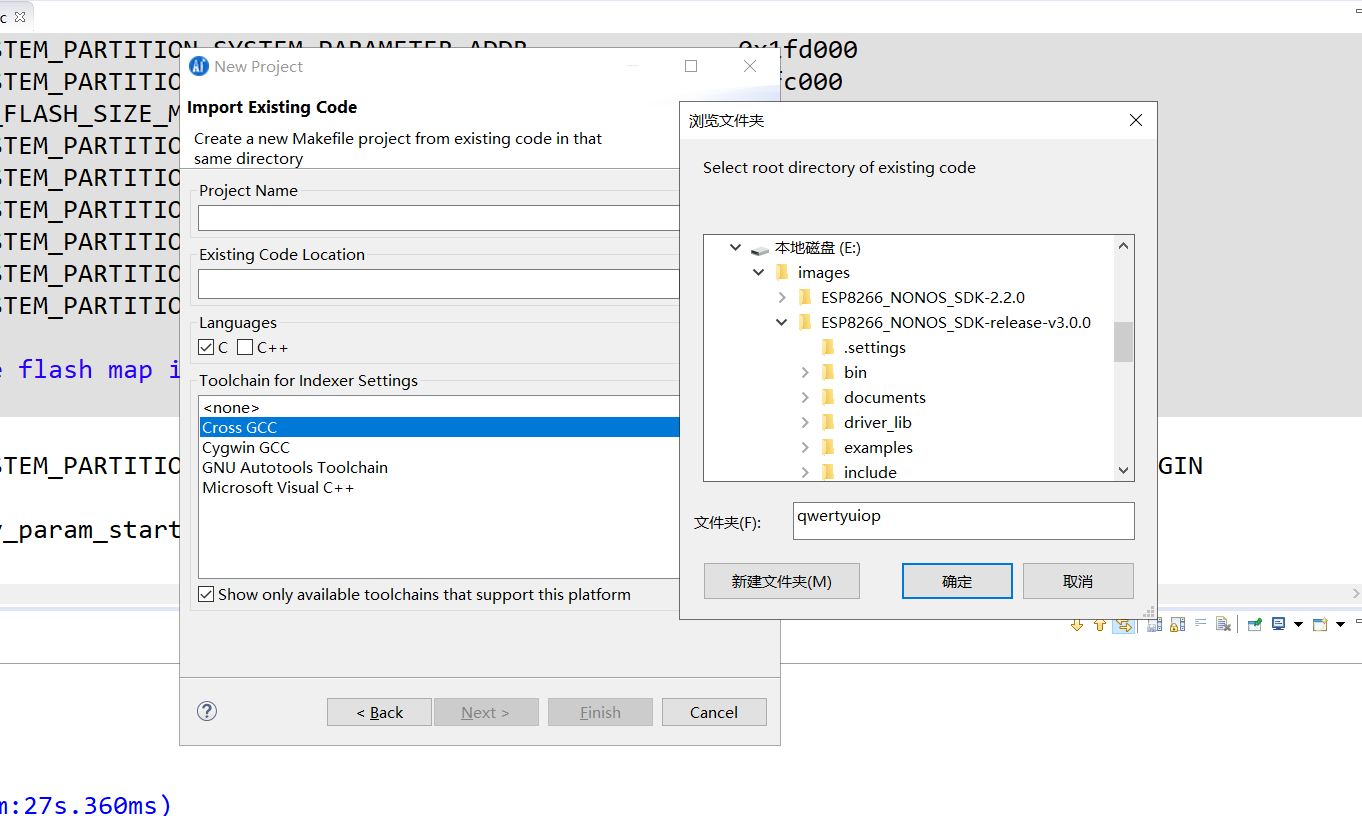Viewport: 1362px width, 816px height.
Task: Click folder tree scrollbar up arrow
Action: (x=1124, y=246)
